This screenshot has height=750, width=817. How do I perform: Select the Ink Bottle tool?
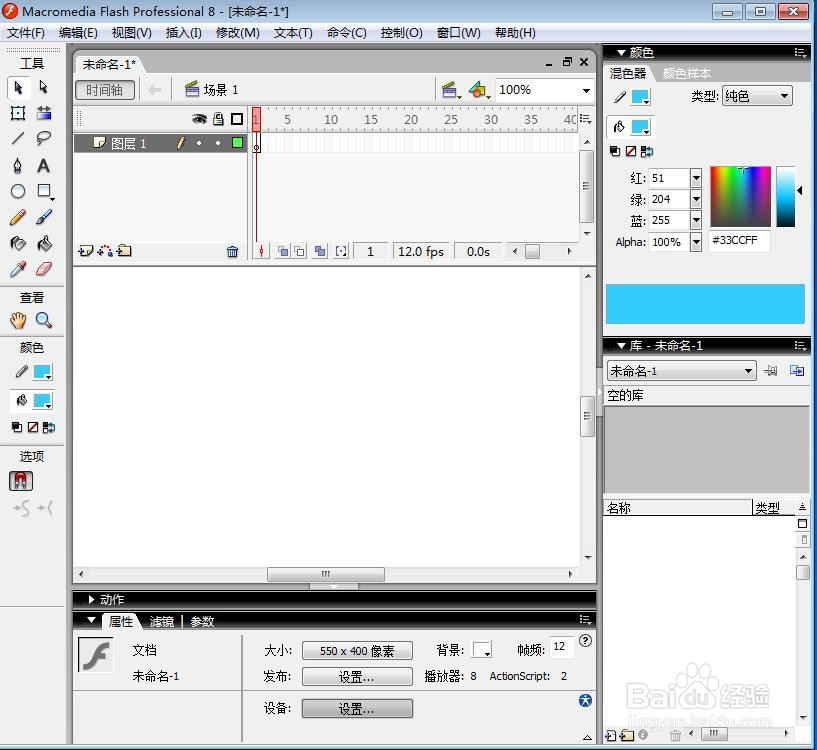click(18, 243)
